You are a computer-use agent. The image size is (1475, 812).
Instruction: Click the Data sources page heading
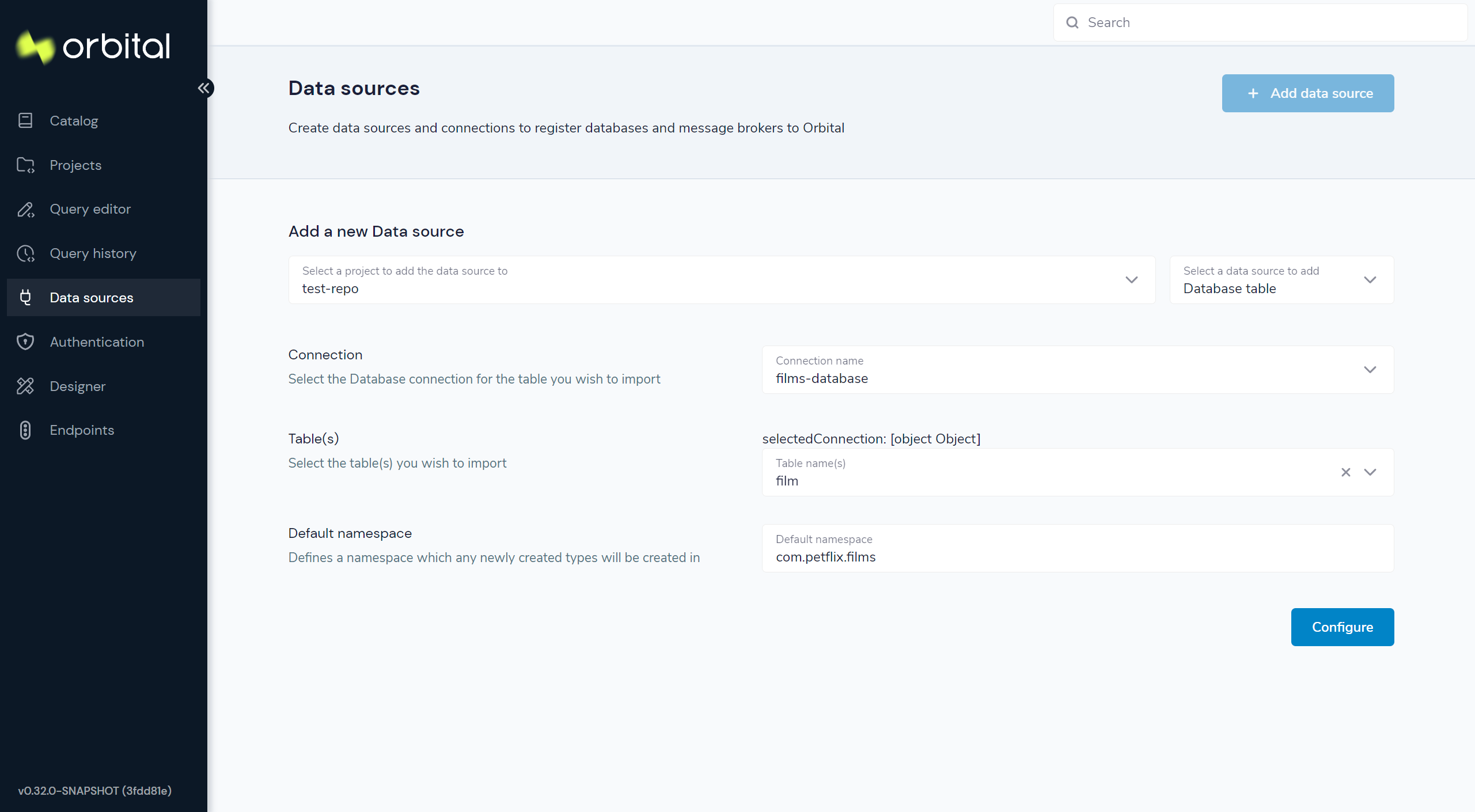click(354, 88)
